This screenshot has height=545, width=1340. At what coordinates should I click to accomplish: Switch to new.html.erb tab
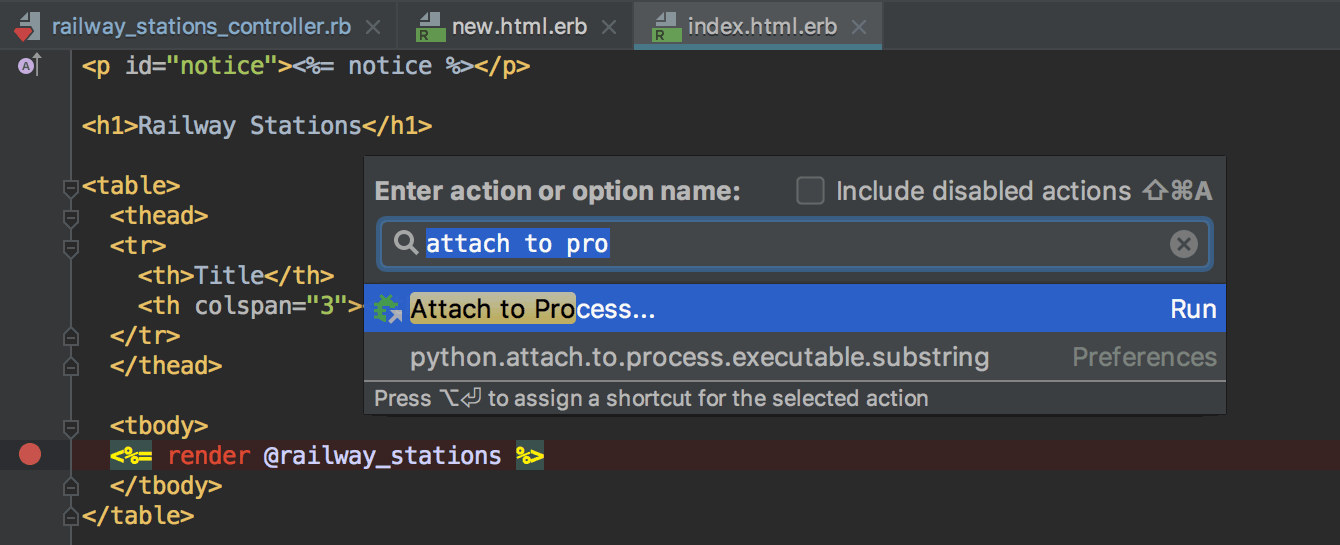(x=515, y=26)
